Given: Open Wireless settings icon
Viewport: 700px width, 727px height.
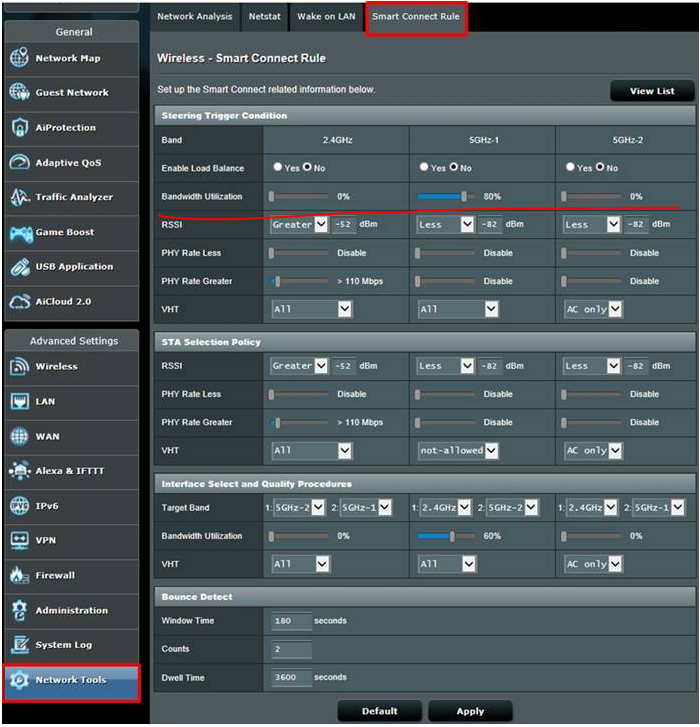Looking at the screenshot, I should click(x=19, y=366).
